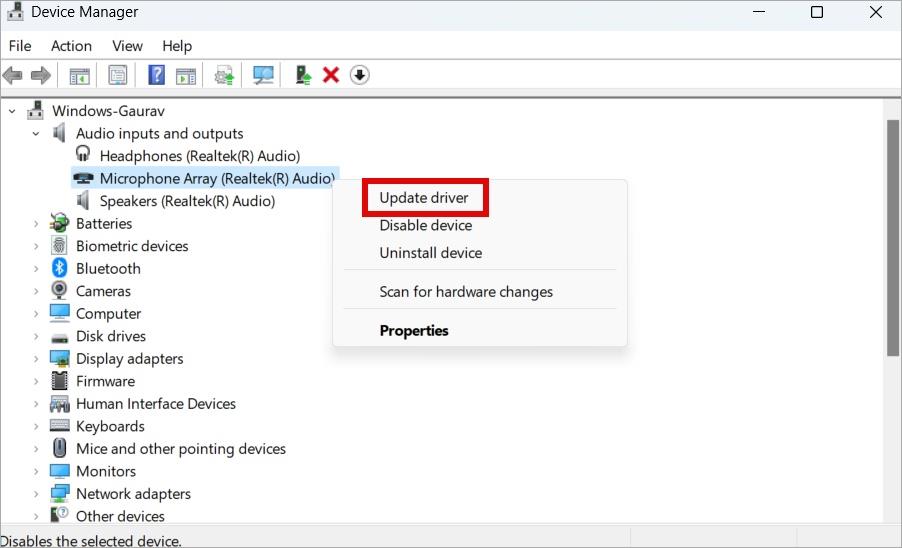The height and width of the screenshot is (548, 902).
Task: Click the Properties sheet toolbar icon
Action: [117, 75]
